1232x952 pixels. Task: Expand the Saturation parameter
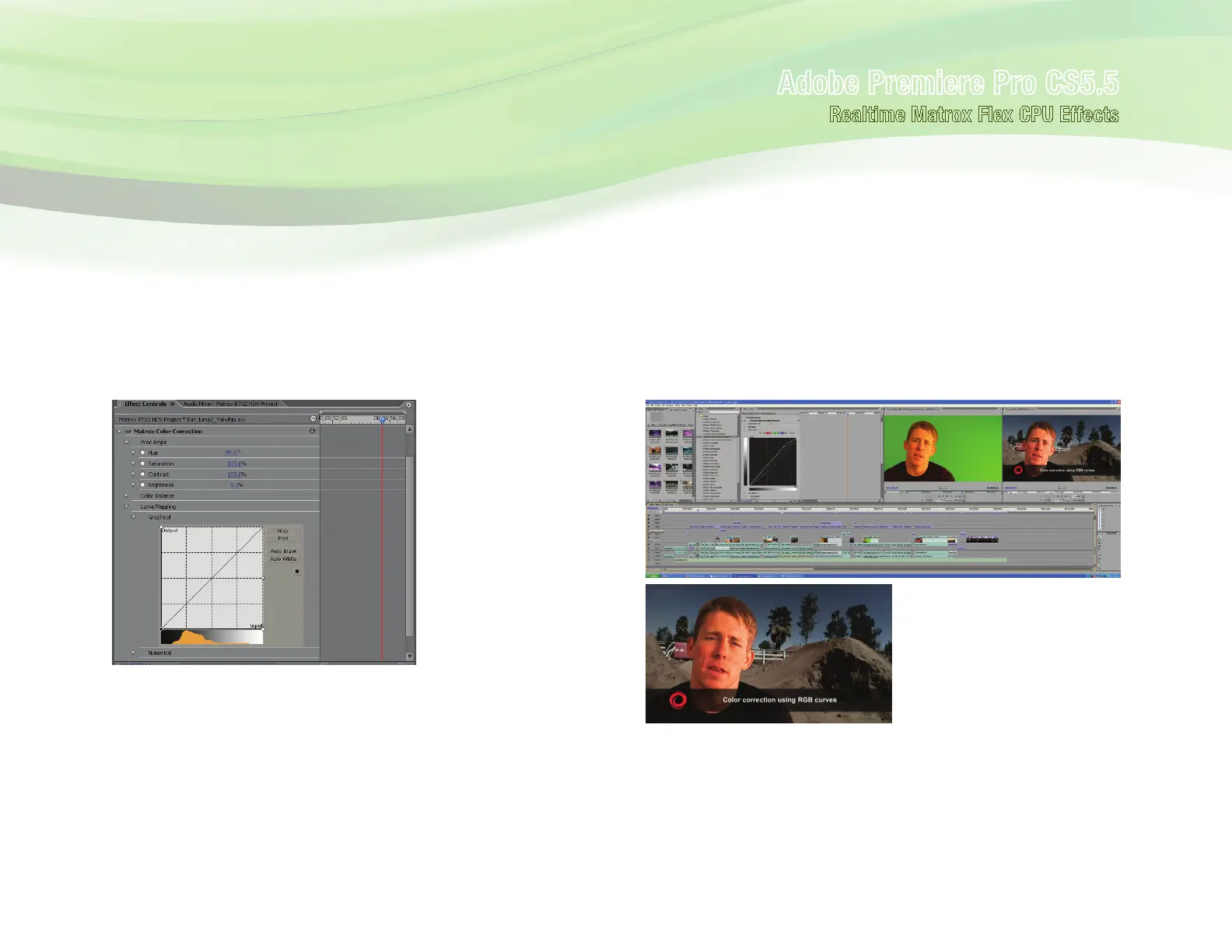[134, 464]
